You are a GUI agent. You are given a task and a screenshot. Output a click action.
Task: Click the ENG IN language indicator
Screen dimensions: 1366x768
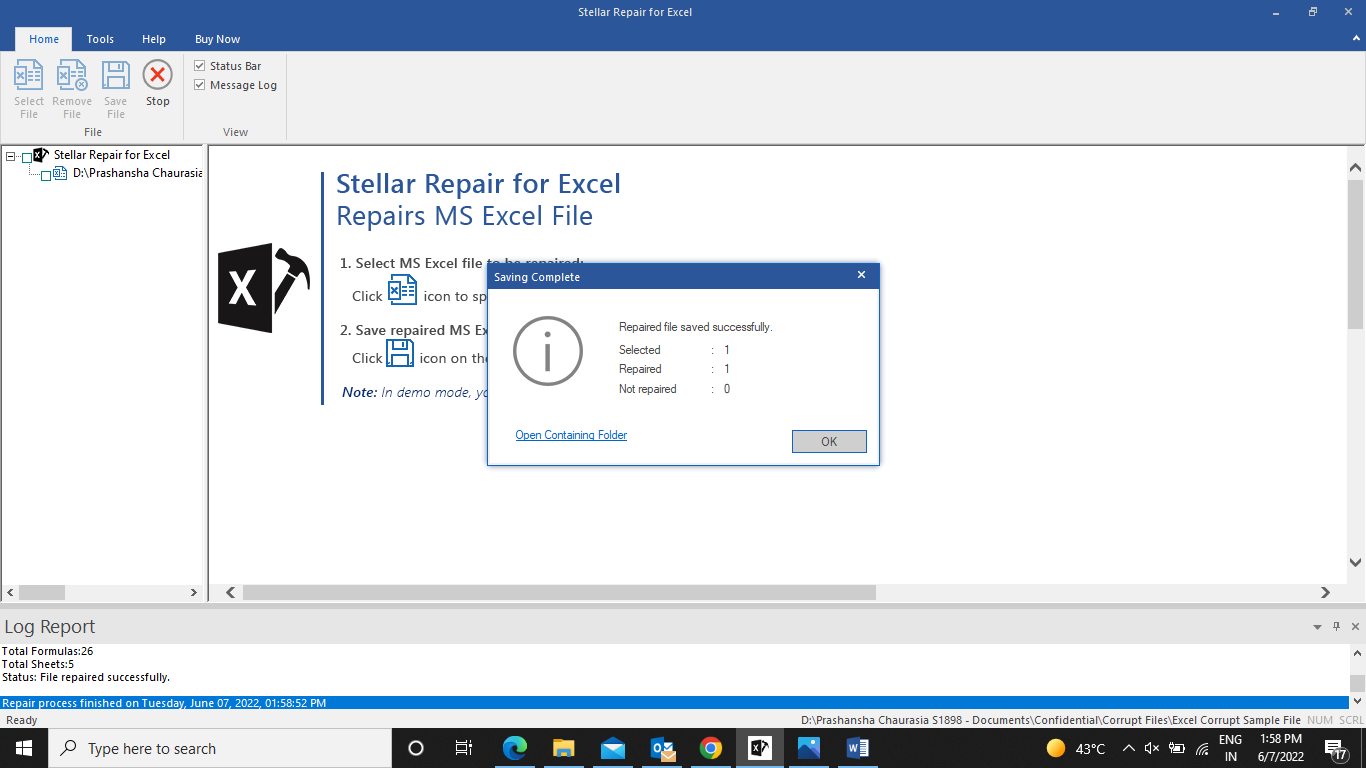coord(1231,748)
